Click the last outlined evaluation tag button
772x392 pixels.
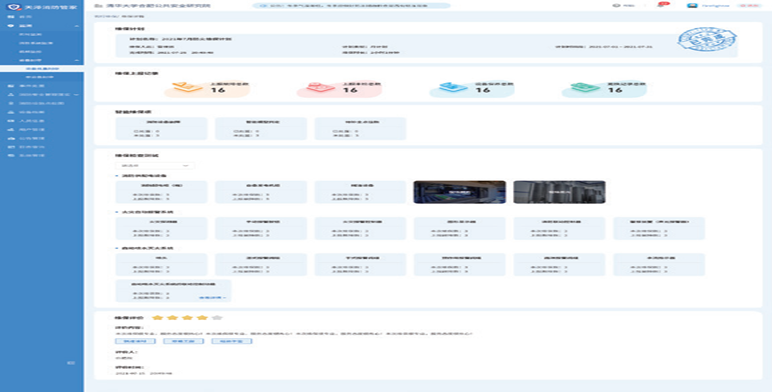pyautogui.click(x=232, y=341)
